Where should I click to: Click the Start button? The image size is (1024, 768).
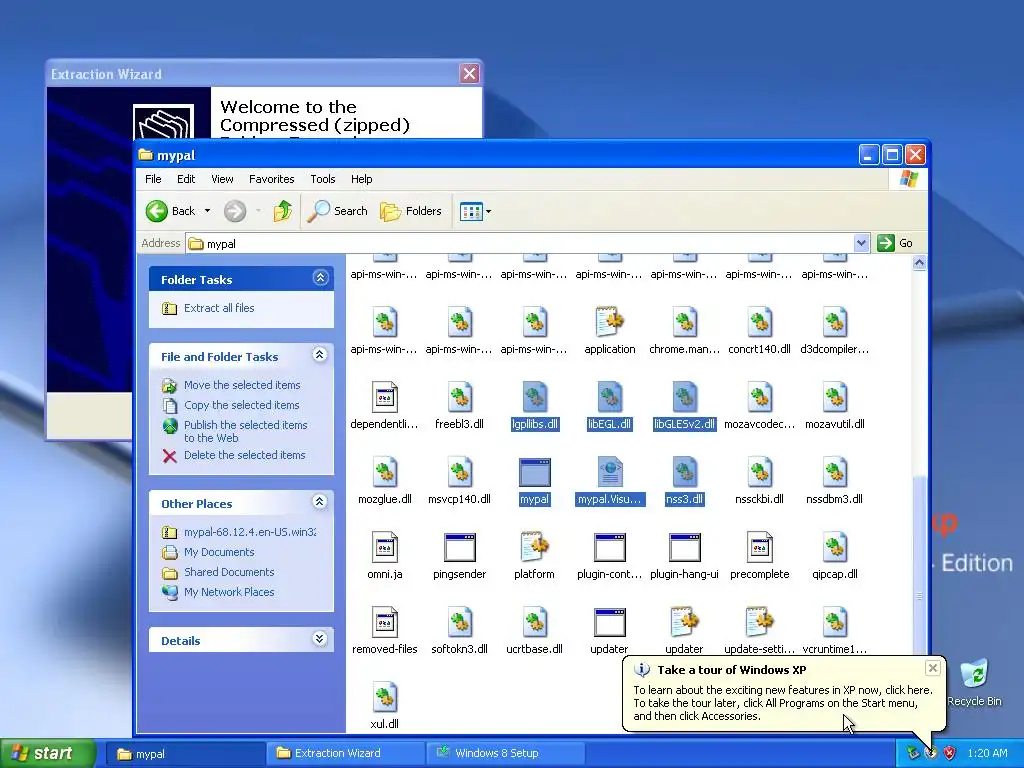click(x=48, y=753)
